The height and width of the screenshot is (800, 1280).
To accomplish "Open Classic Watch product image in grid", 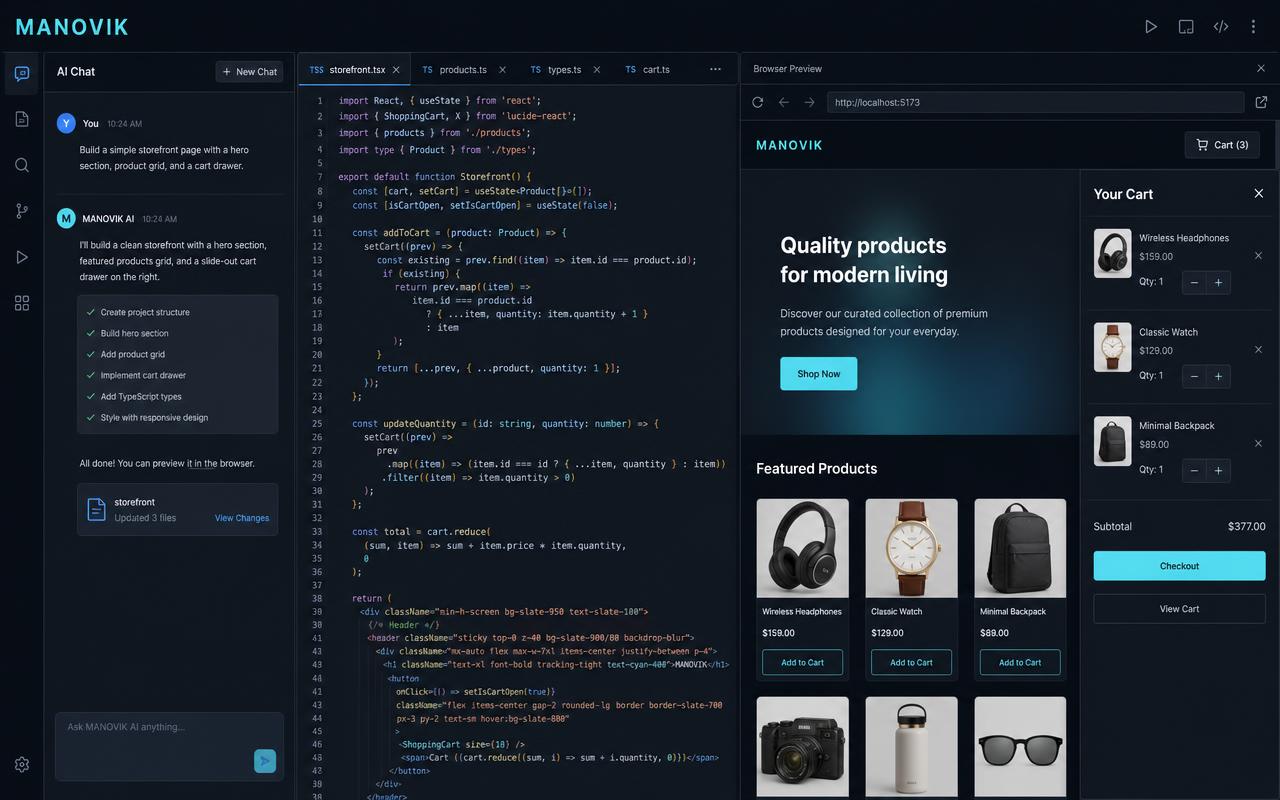I will [911, 548].
